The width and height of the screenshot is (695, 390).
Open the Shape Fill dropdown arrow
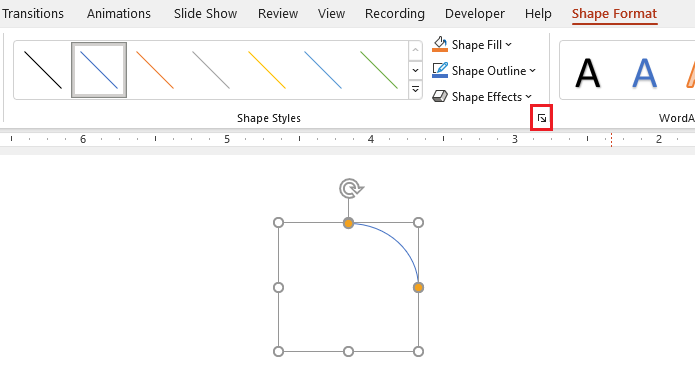508,44
